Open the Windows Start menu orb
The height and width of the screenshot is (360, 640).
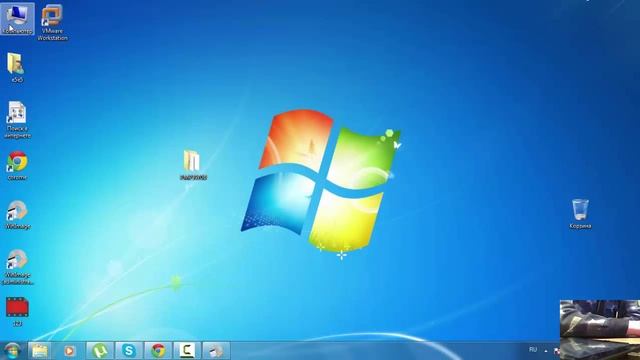12,351
